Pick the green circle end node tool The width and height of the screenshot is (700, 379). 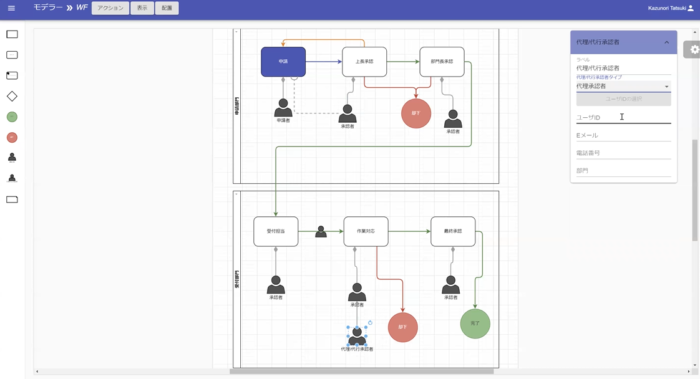[x=12, y=117]
